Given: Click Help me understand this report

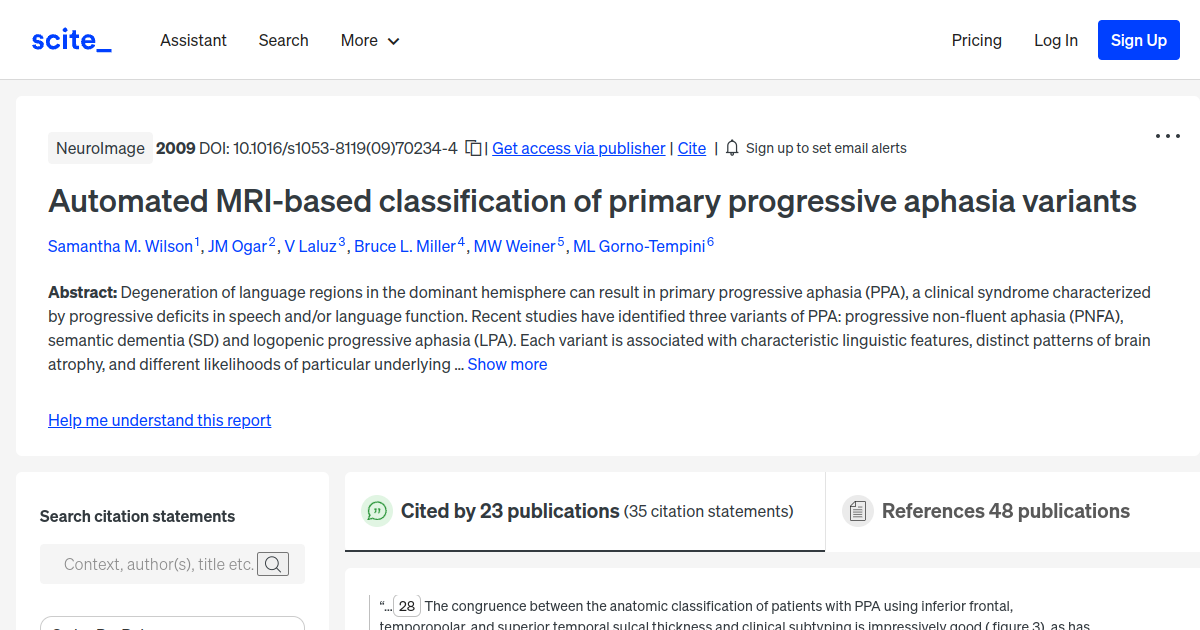Looking at the screenshot, I should tap(159, 420).
